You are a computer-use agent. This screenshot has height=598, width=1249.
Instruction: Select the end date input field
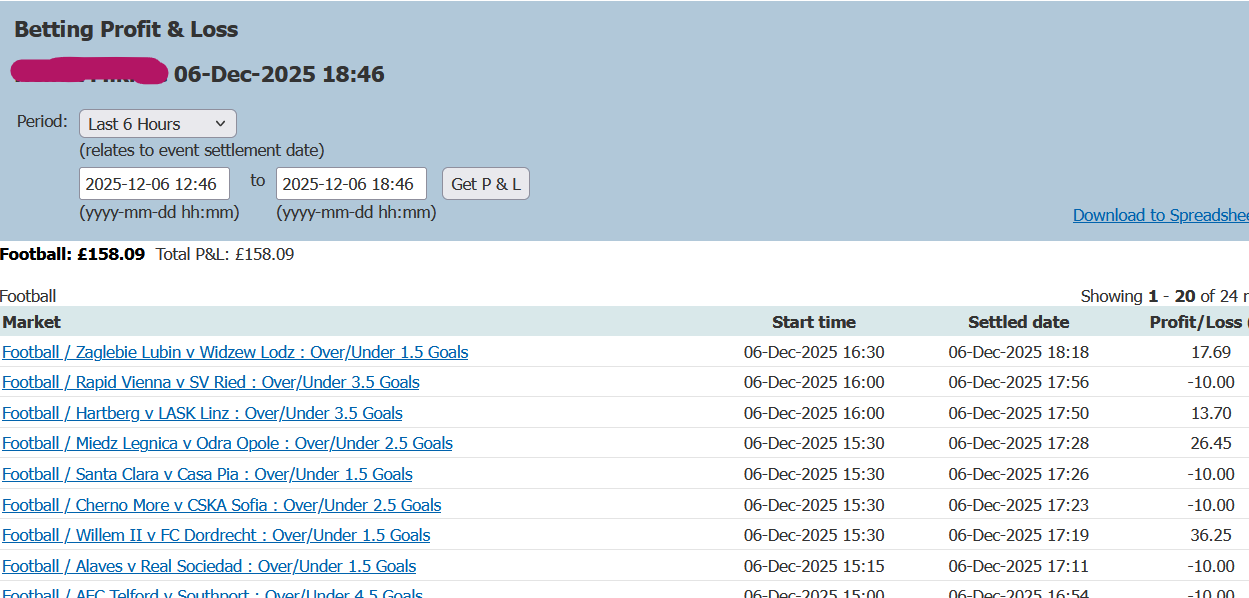pos(351,183)
